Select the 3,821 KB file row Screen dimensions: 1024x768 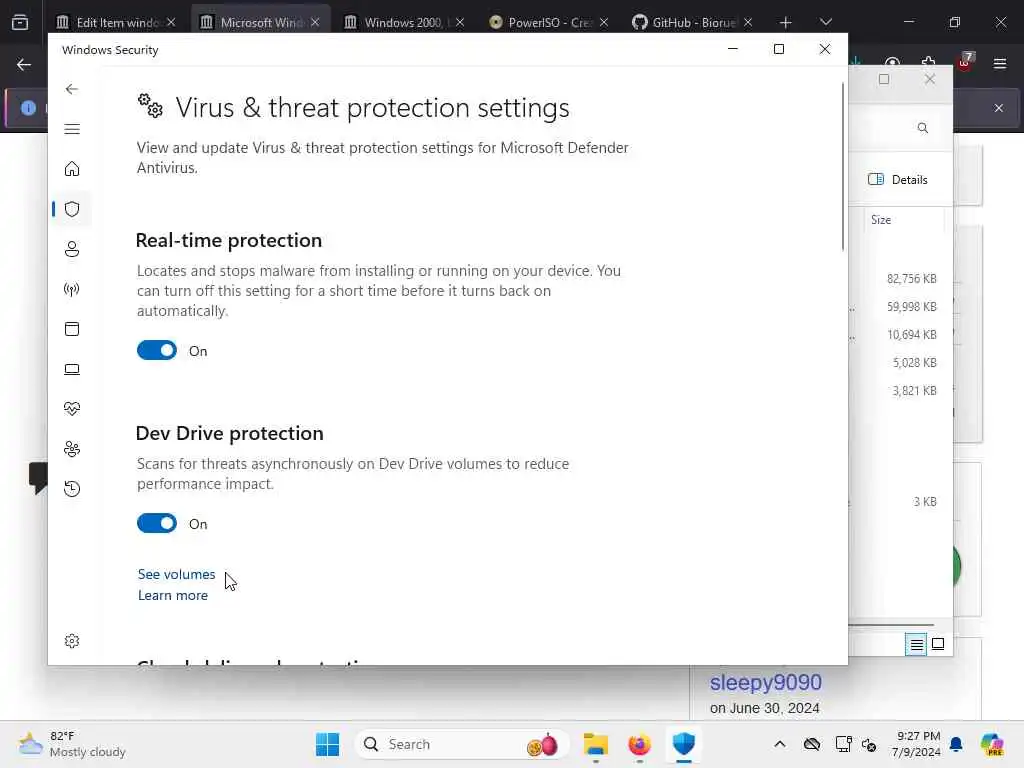pos(914,391)
